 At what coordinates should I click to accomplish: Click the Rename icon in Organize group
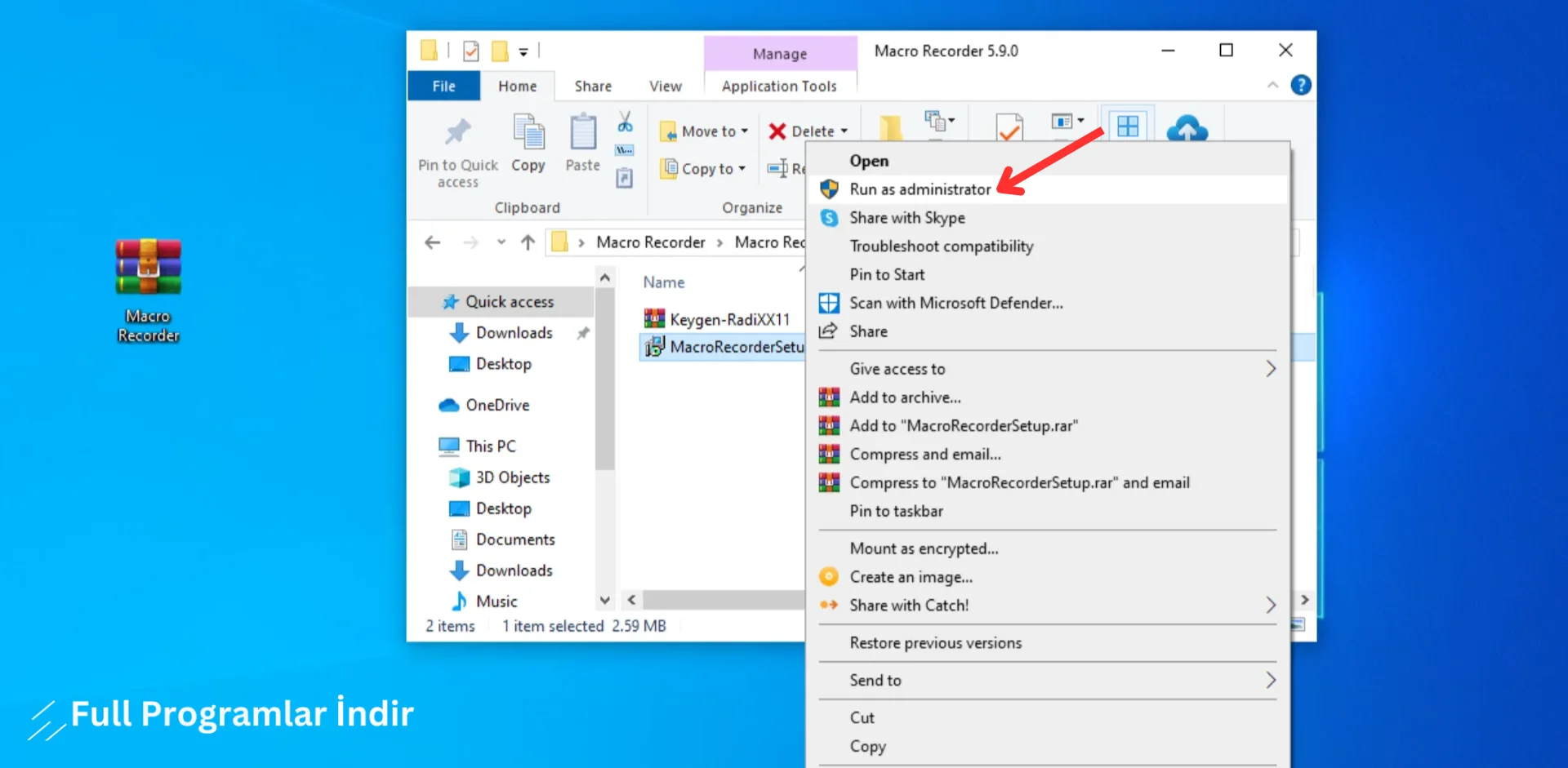[x=777, y=168]
